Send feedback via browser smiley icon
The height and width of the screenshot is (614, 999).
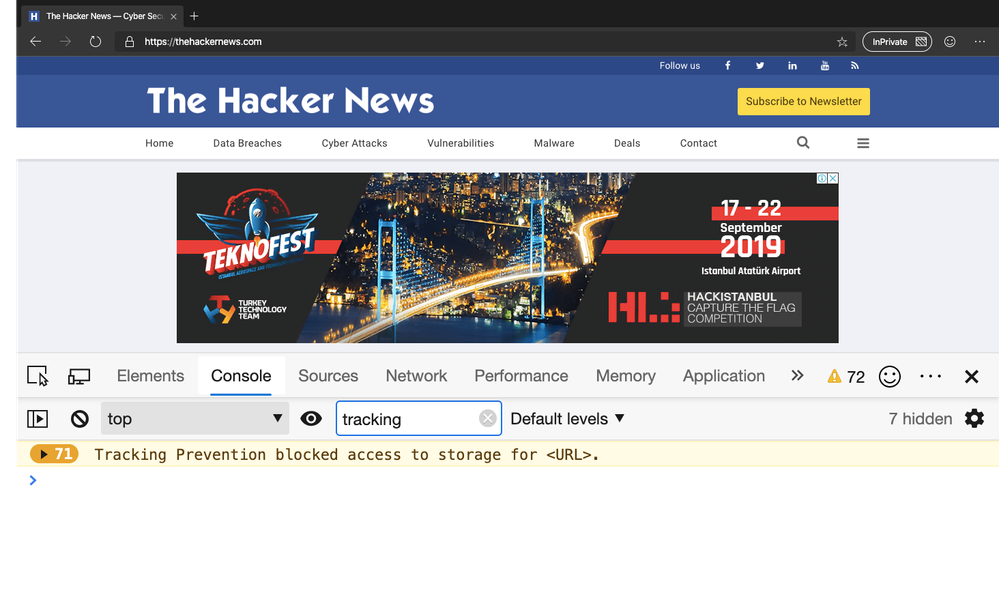(x=950, y=41)
